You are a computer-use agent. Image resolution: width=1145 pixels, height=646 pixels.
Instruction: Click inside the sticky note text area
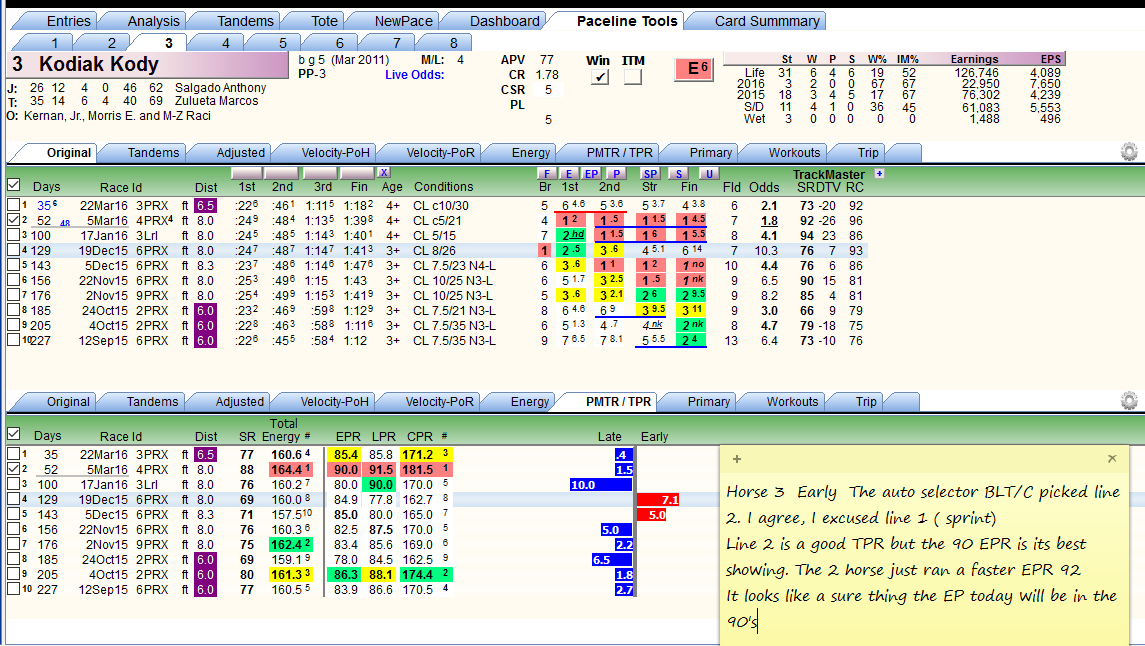tap(924, 556)
